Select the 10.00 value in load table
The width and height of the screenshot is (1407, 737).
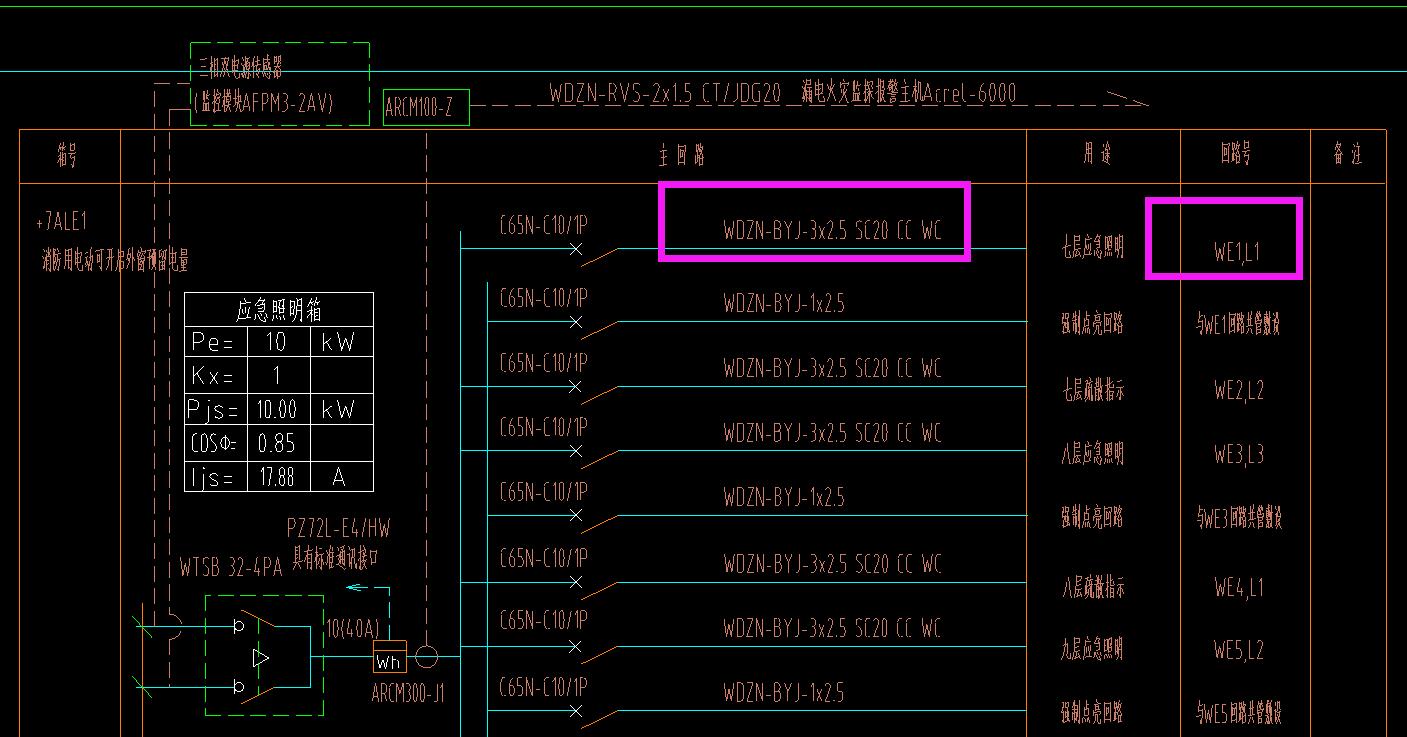click(x=277, y=410)
